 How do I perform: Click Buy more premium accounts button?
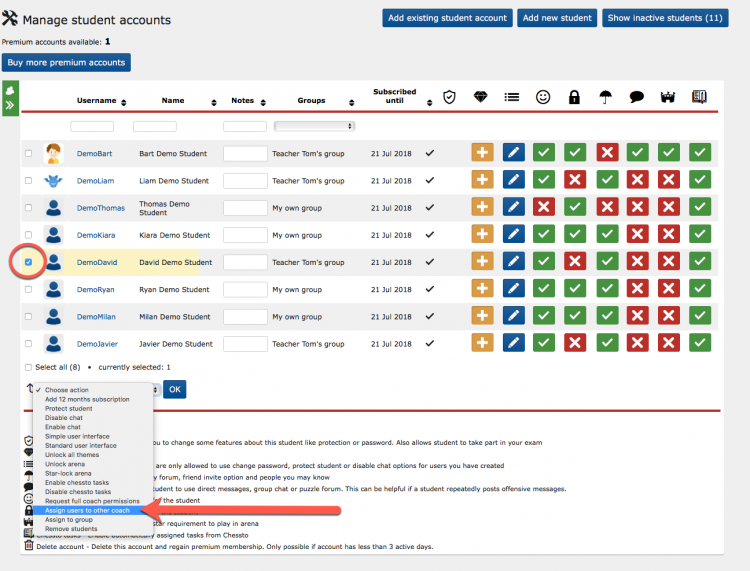point(66,63)
